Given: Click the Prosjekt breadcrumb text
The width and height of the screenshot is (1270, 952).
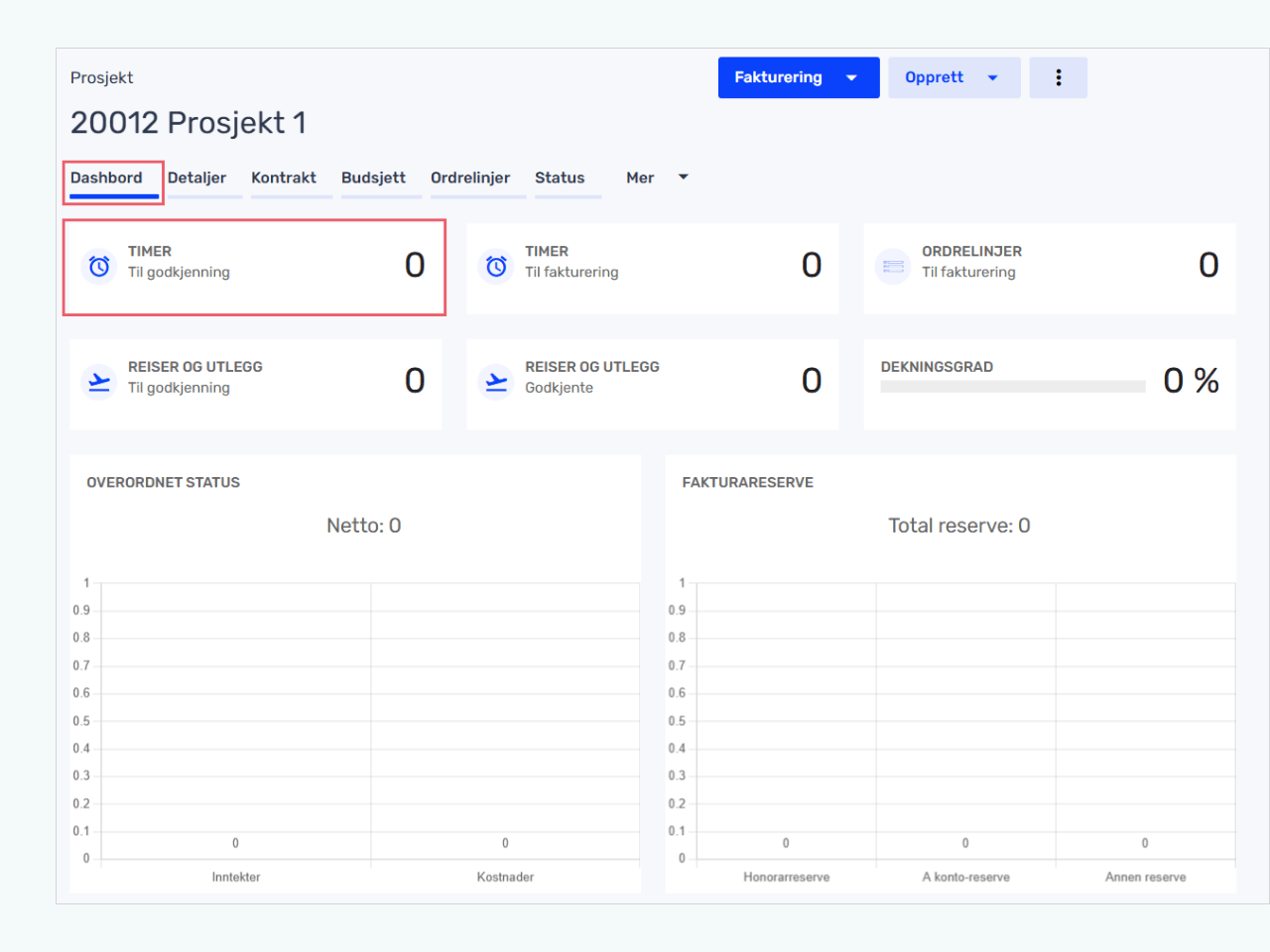Looking at the screenshot, I should pos(101,77).
